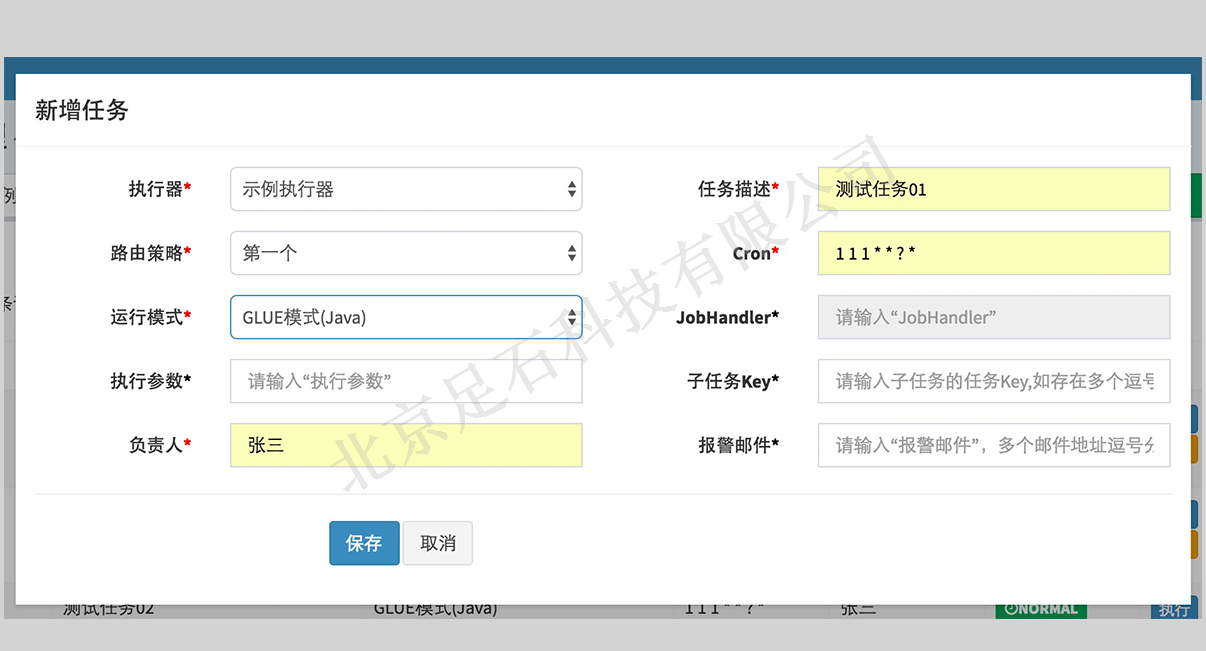Click the 执行参数 text box
The width and height of the screenshot is (1206, 651).
405,381
